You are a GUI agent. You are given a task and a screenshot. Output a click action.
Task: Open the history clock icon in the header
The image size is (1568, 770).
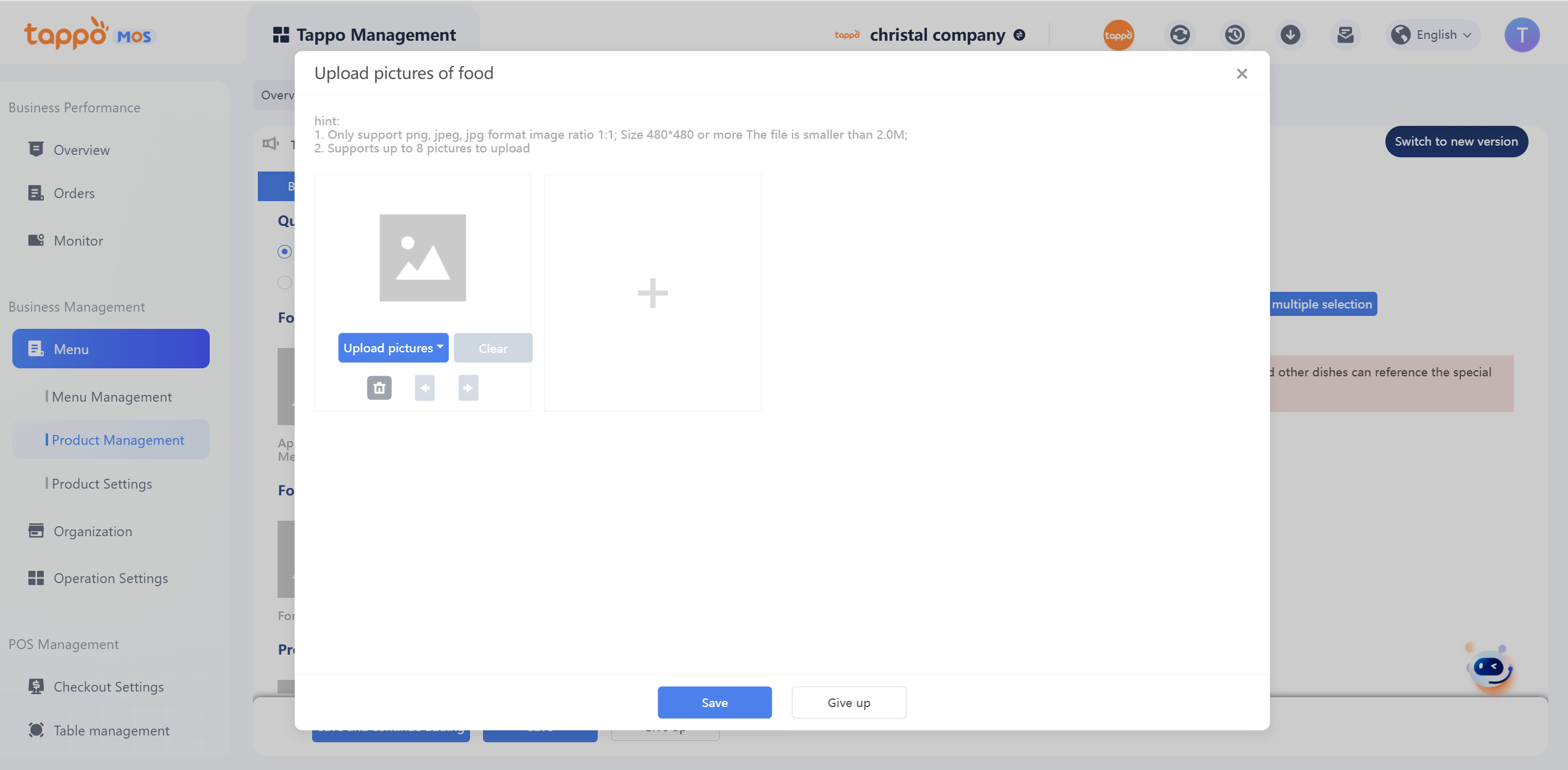(x=1234, y=35)
